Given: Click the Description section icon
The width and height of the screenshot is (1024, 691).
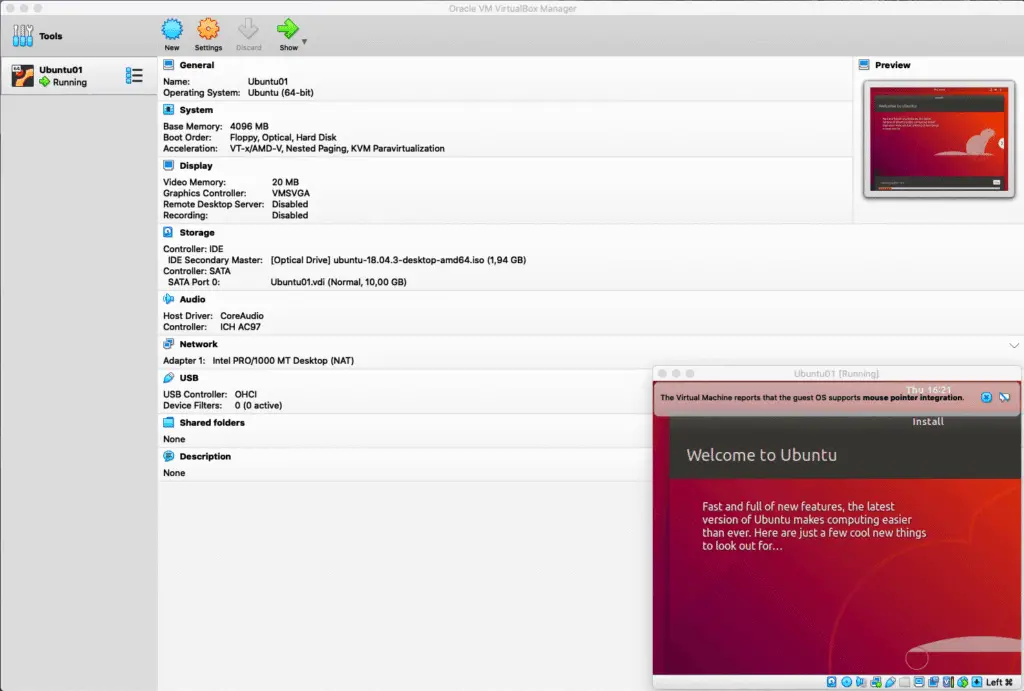Looking at the screenshot, I should (168, 456).
